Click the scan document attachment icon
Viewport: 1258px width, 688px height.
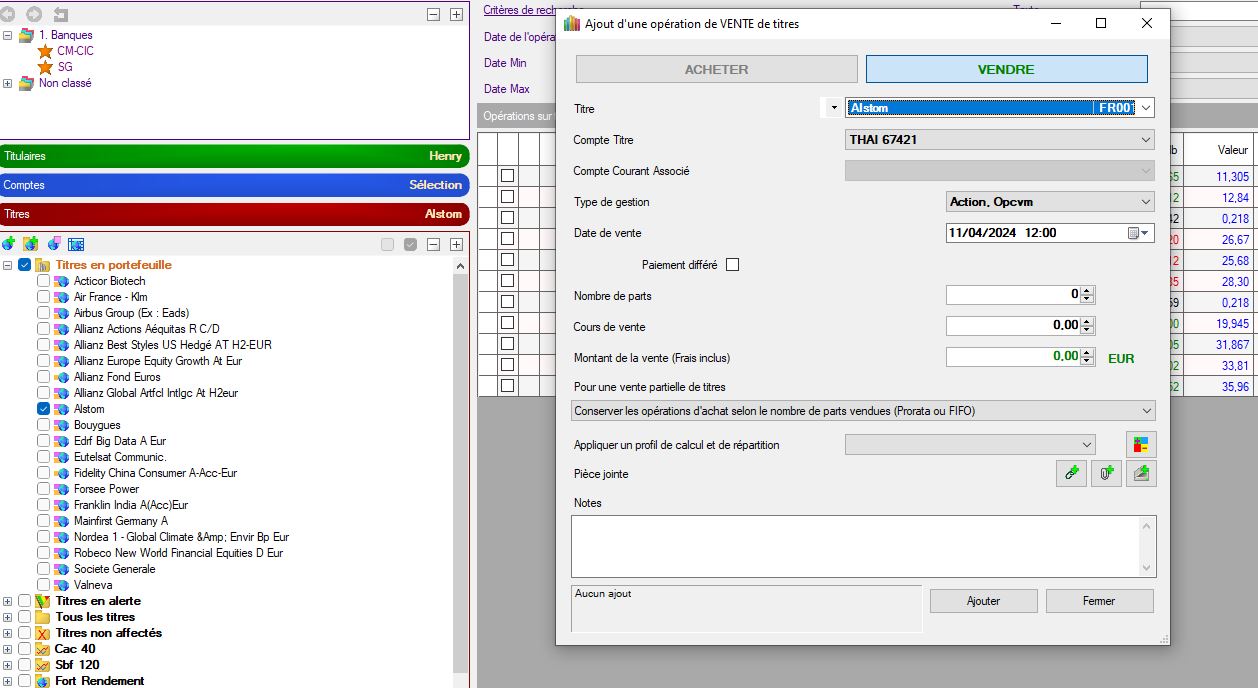point(1141,474)
